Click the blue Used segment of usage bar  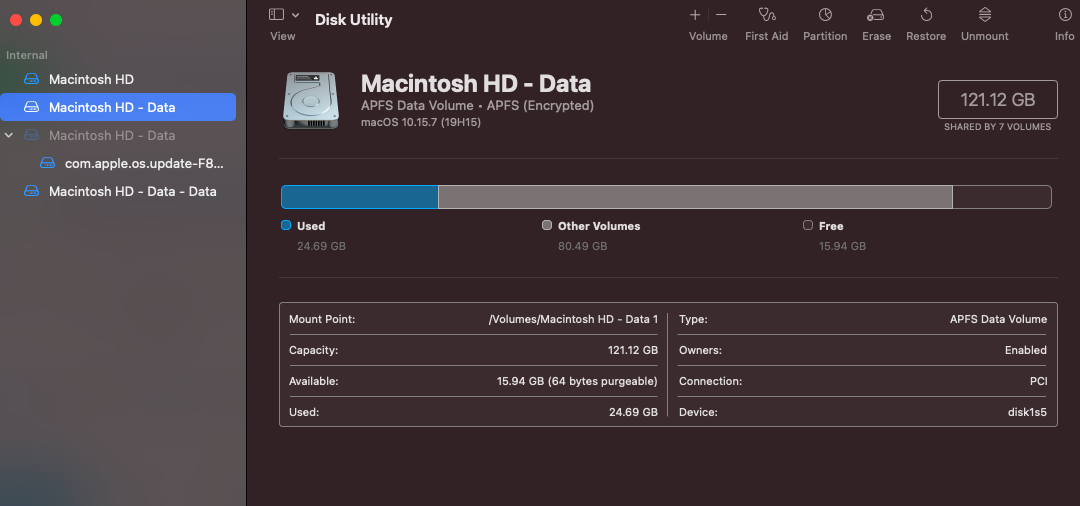click(x=360, y=197)
